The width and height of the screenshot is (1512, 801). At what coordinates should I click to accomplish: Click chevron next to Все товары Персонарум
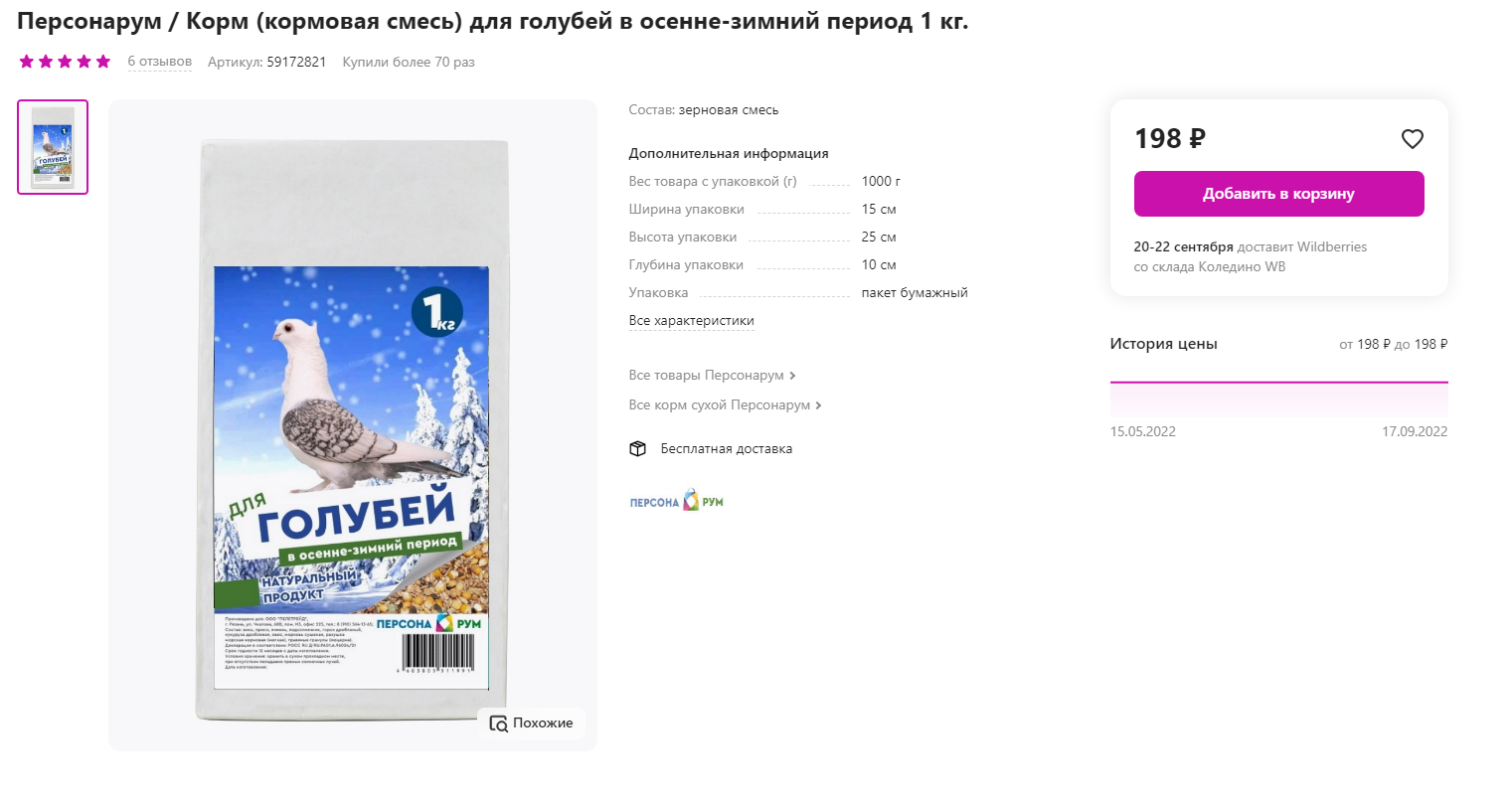792,376
